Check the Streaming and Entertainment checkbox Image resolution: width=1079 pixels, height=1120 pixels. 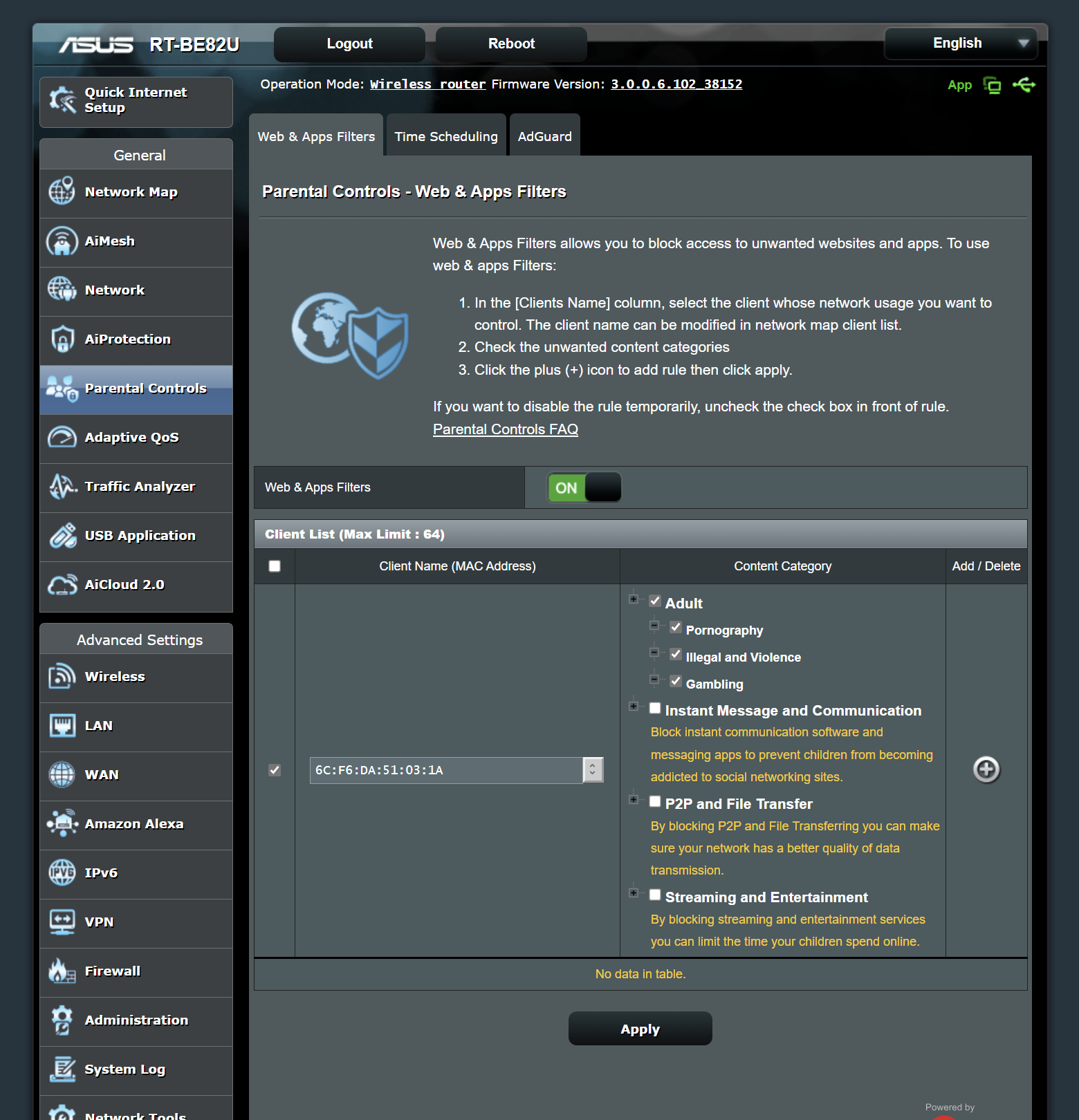pos(655,895)
